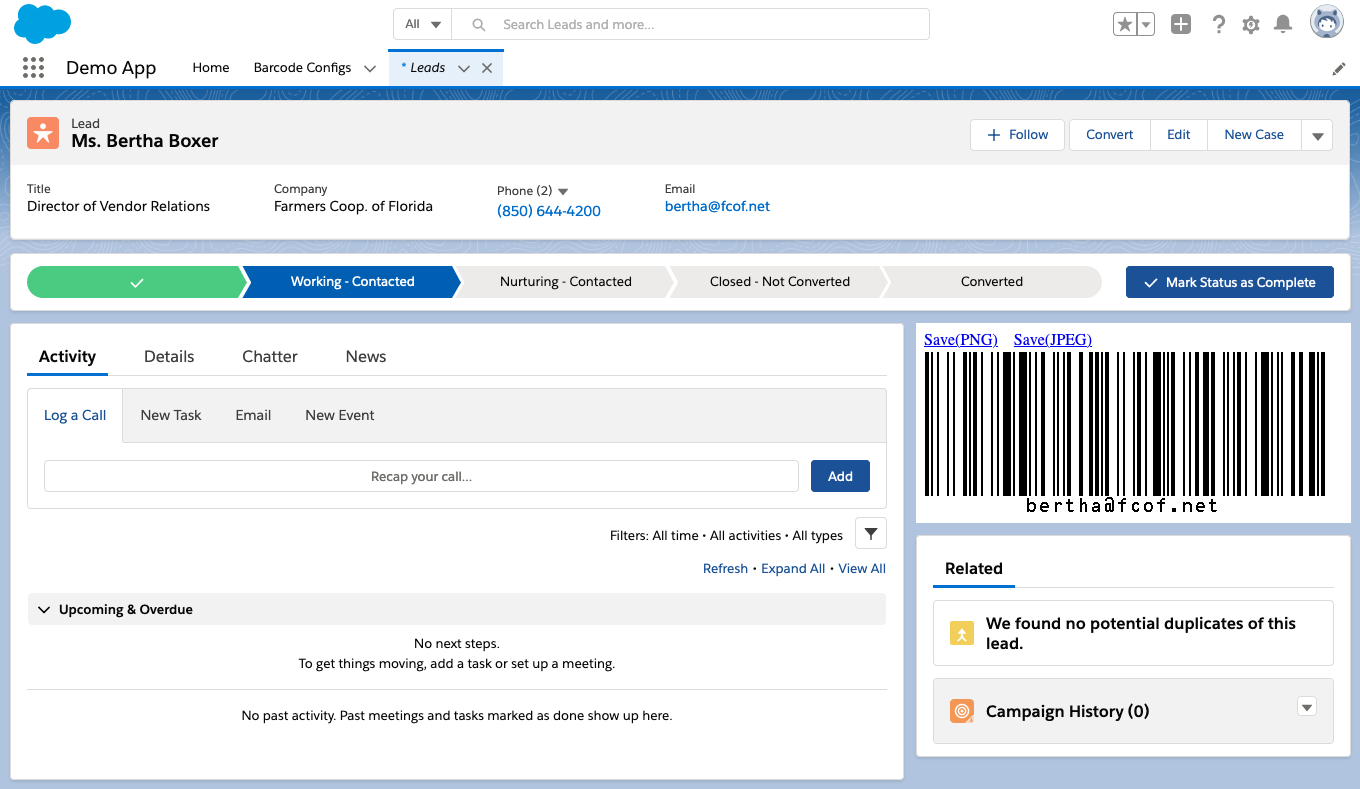
Task: Open the activity filters funnel icon
Action: coord(870,533)
